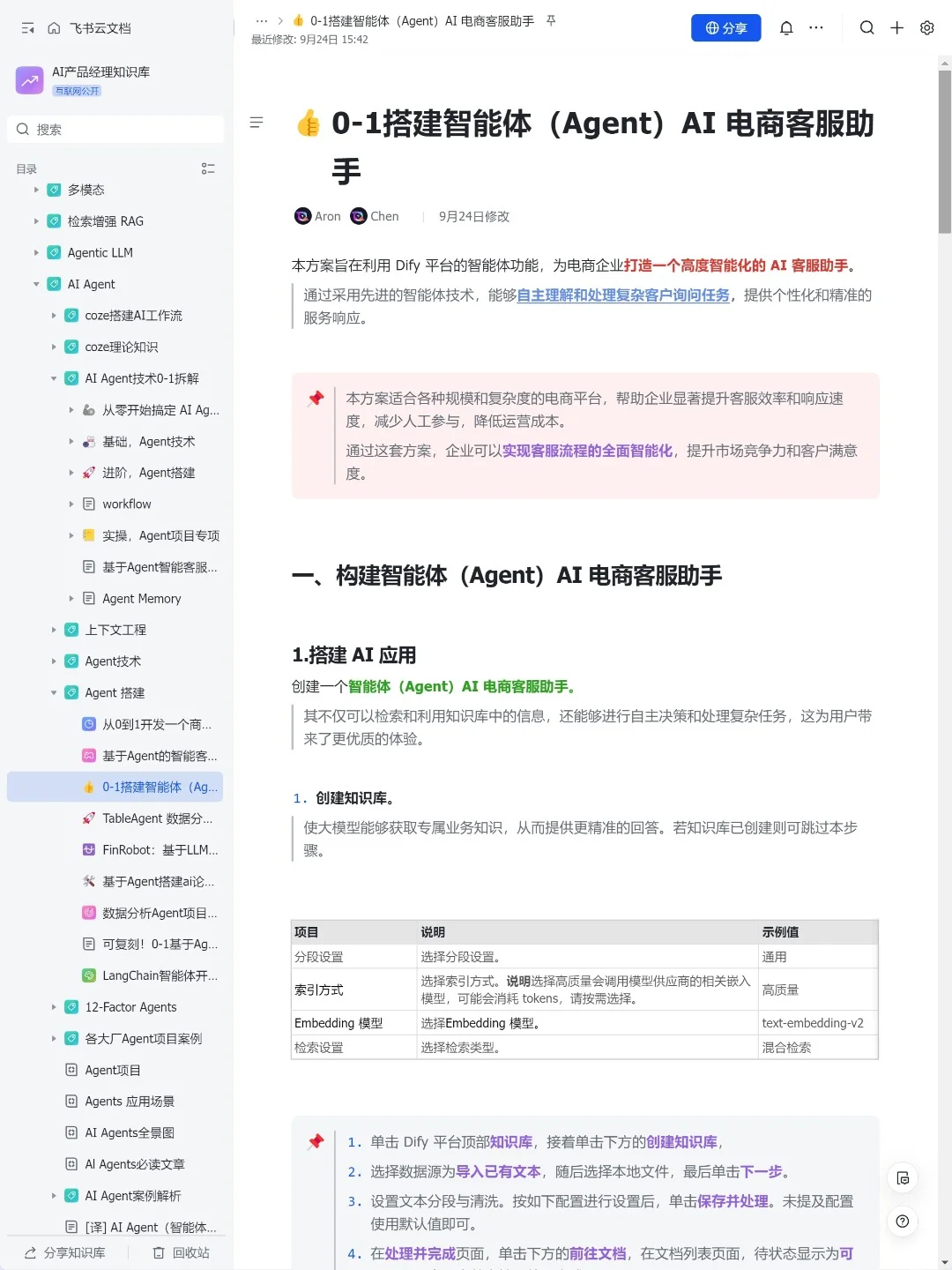
Task: Open the AI Agents全景图 page
Action: pyautogui.click(x=130, y=1133)
